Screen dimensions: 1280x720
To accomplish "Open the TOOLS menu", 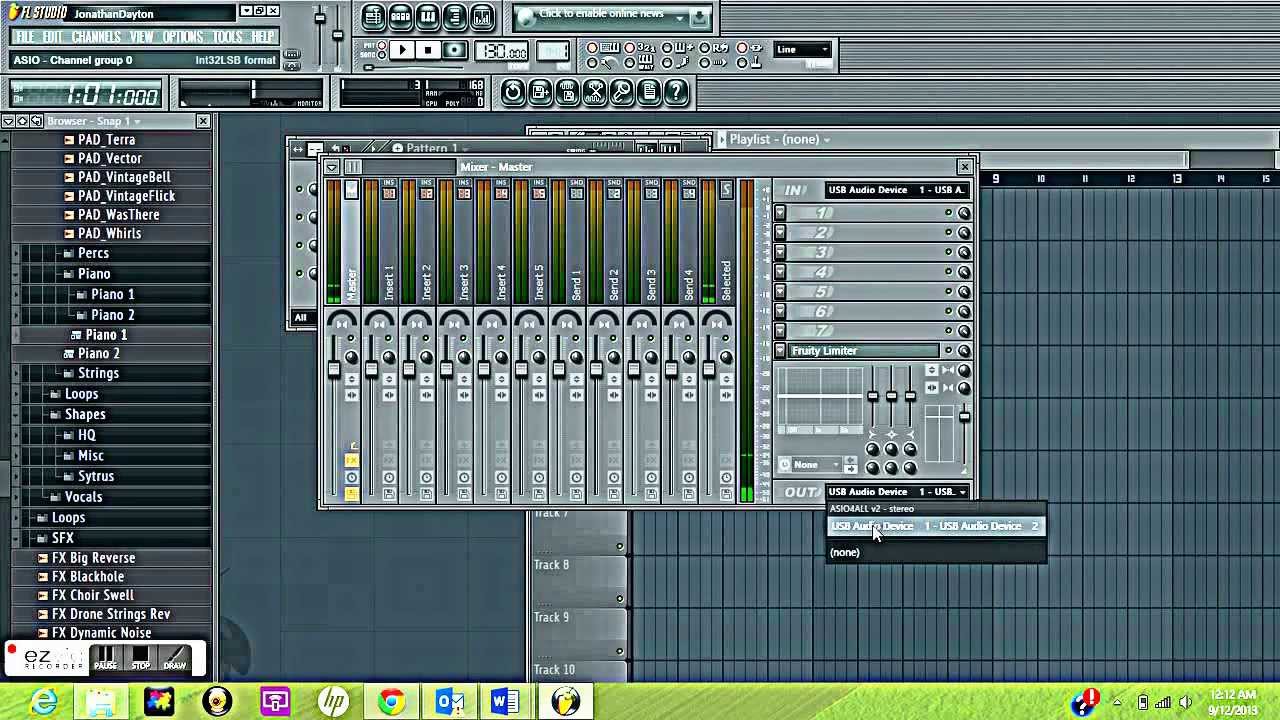I will (x=228, y=37).
